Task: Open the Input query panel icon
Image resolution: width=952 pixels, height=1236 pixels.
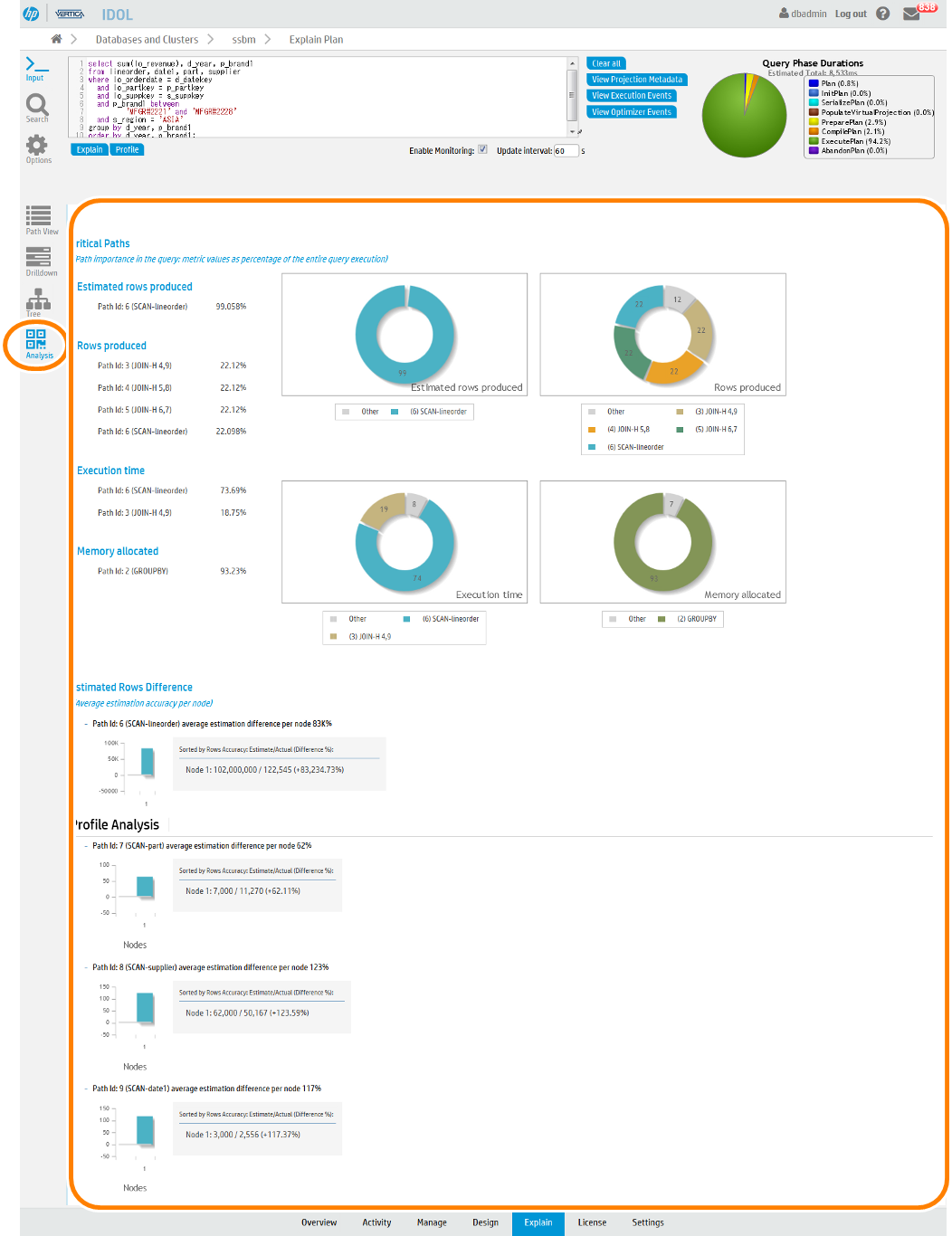Action: 35,66
